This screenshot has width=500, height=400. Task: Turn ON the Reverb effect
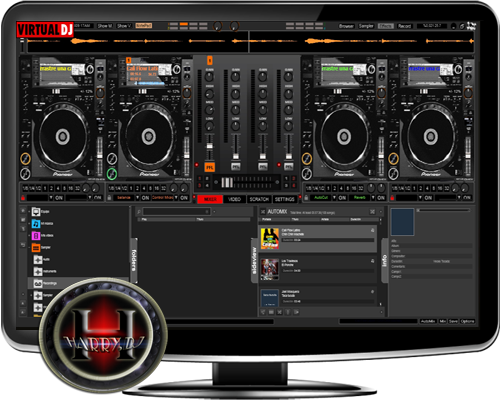pos(381,198)
